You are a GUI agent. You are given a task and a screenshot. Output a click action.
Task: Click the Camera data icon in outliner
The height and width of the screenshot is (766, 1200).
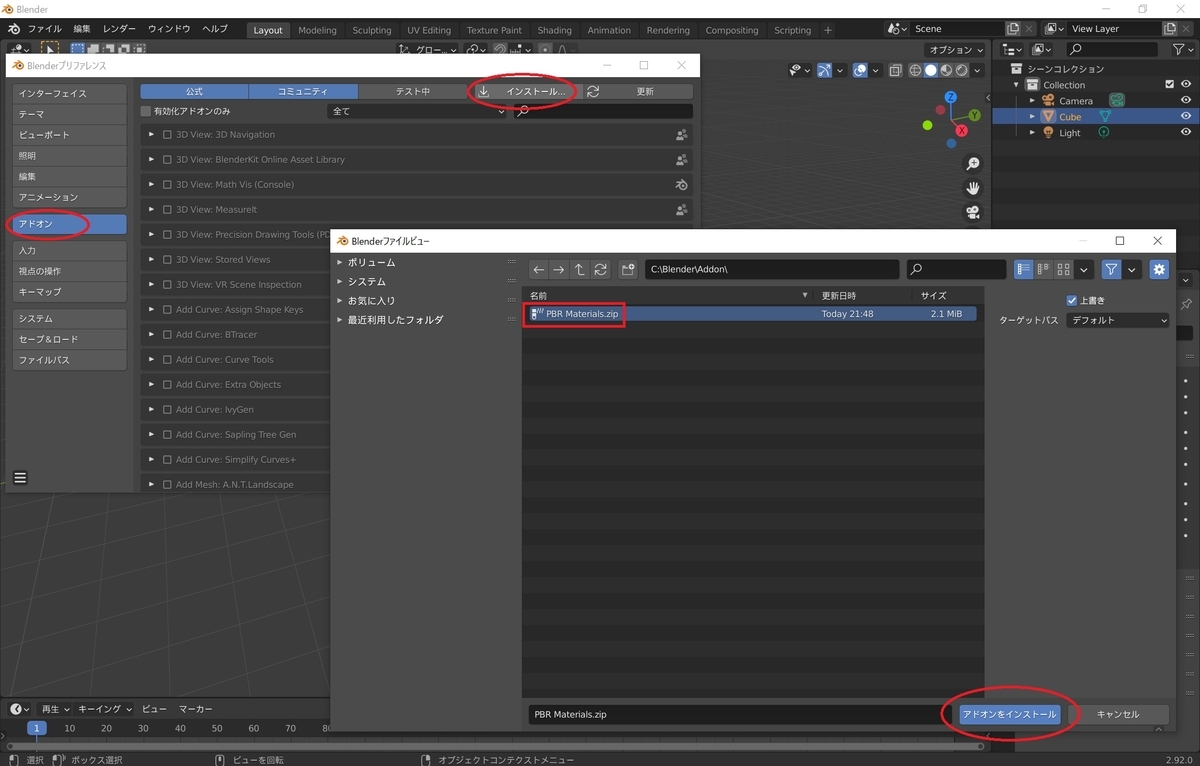tap(1117, 100)
